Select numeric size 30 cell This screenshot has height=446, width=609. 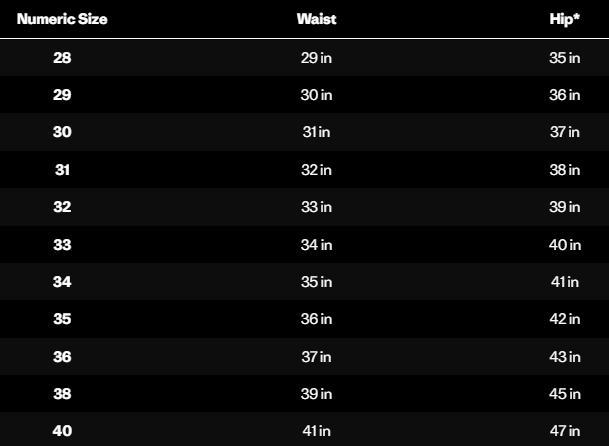coord(62,132)
